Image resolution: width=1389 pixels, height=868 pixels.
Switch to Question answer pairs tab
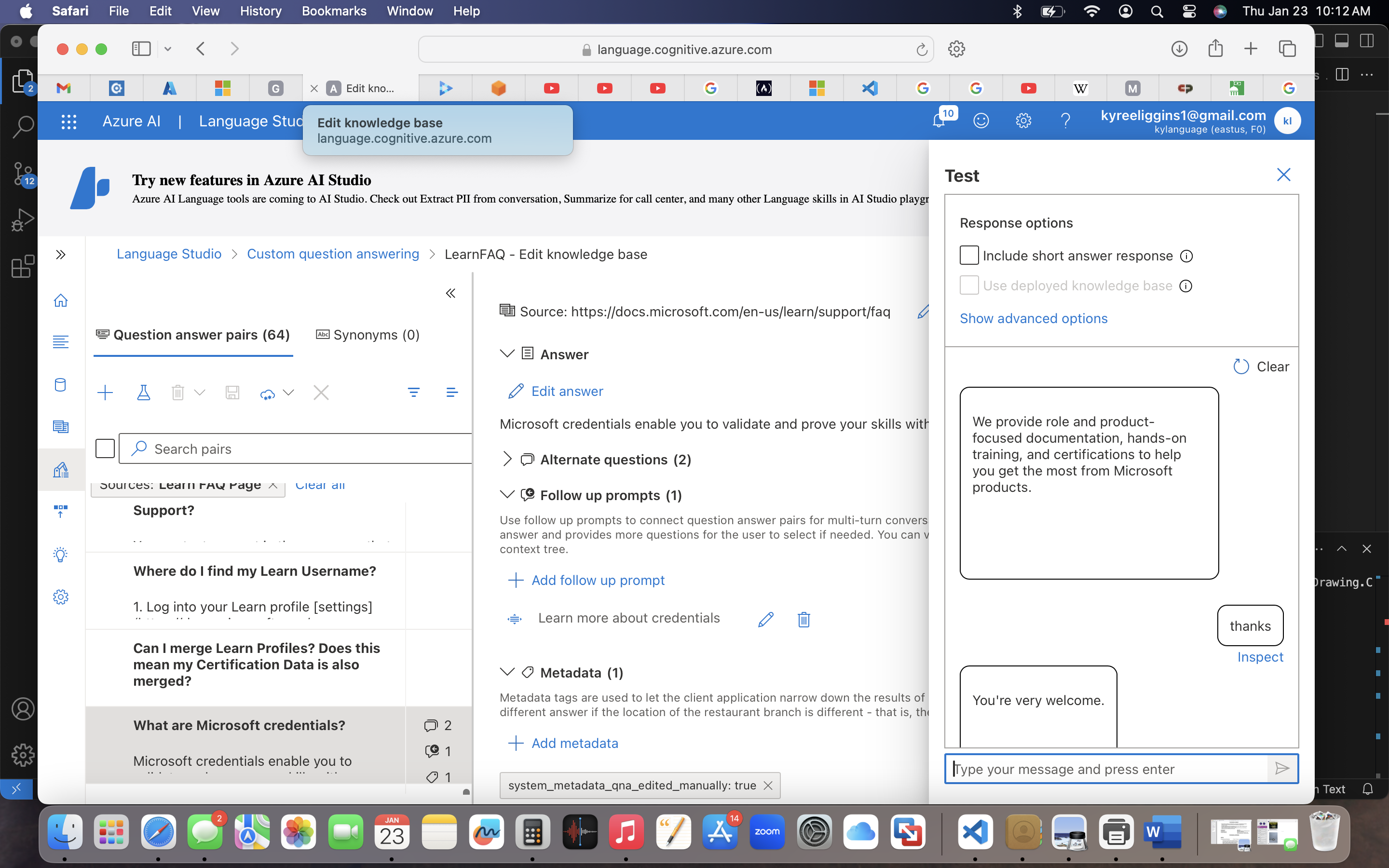193,335
